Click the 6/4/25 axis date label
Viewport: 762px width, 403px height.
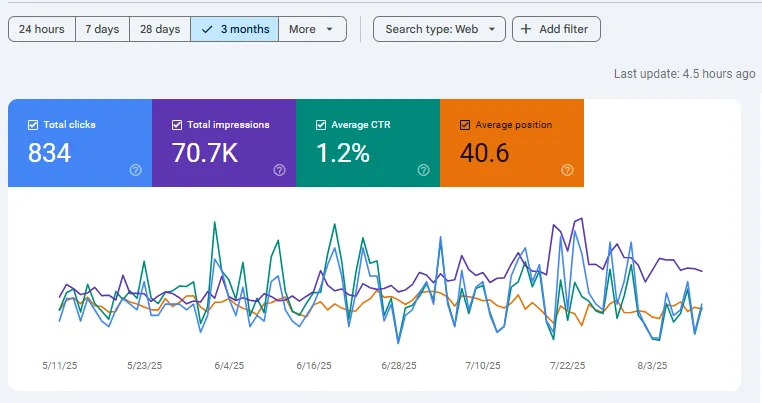click(x=229, y=366)
